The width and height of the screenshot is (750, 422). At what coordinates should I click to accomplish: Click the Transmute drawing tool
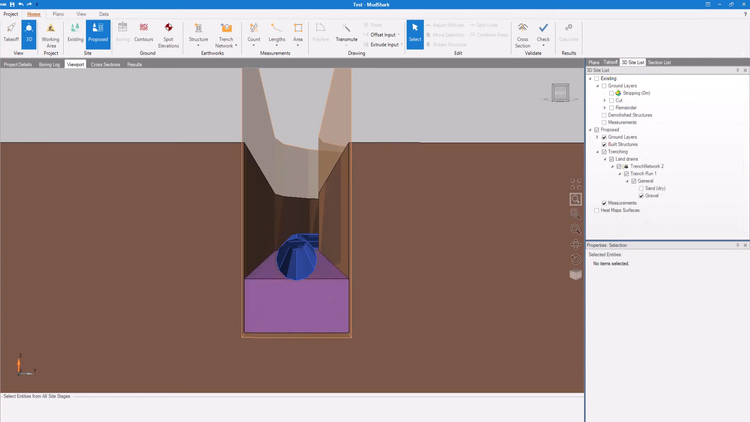(x=346, y=34)
